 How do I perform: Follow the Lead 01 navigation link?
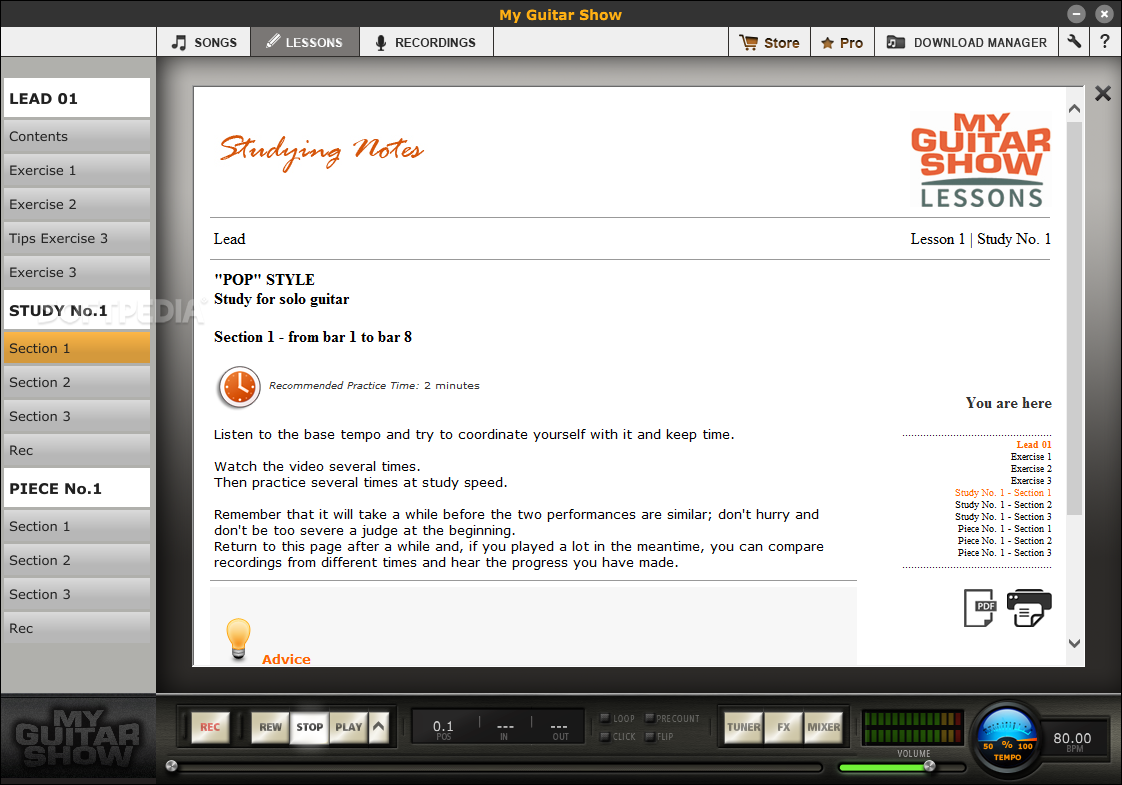click(x=1033, y=444)
